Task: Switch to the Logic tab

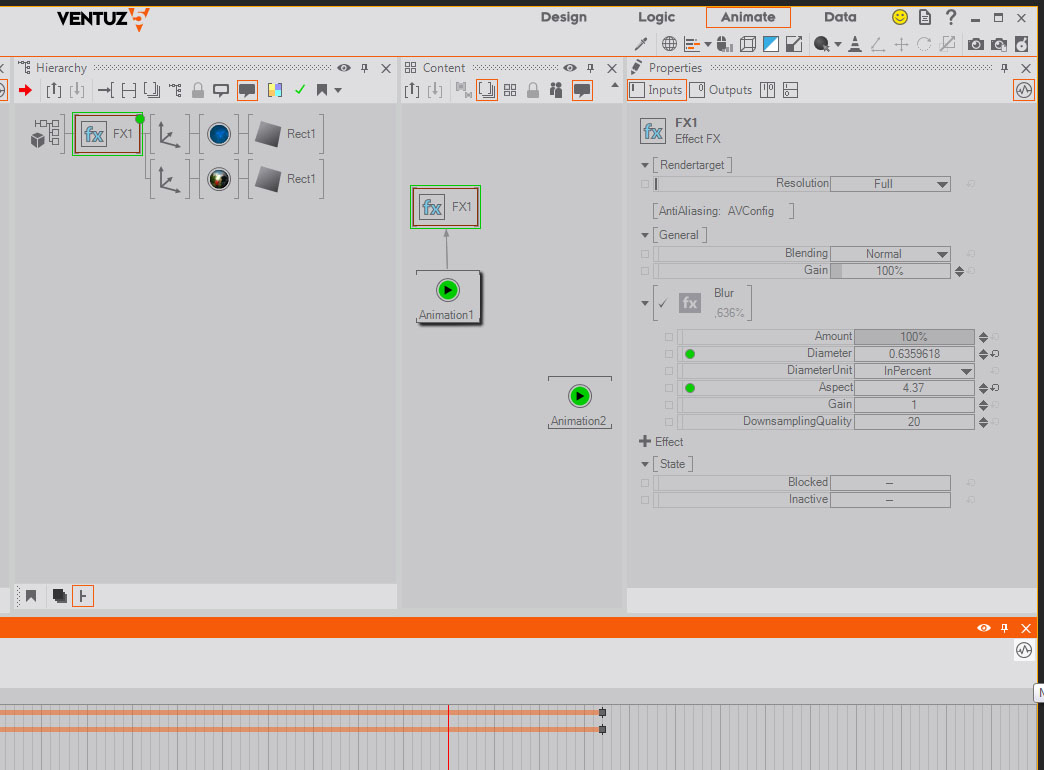Action: 656,17
